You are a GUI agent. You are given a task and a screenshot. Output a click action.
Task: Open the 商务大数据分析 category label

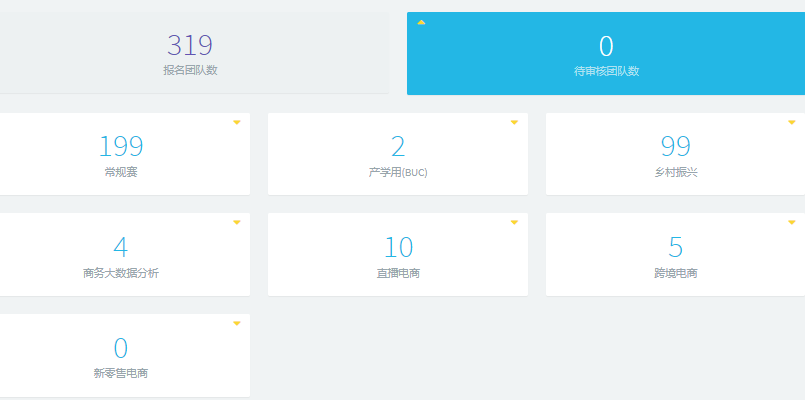point(120,272)
